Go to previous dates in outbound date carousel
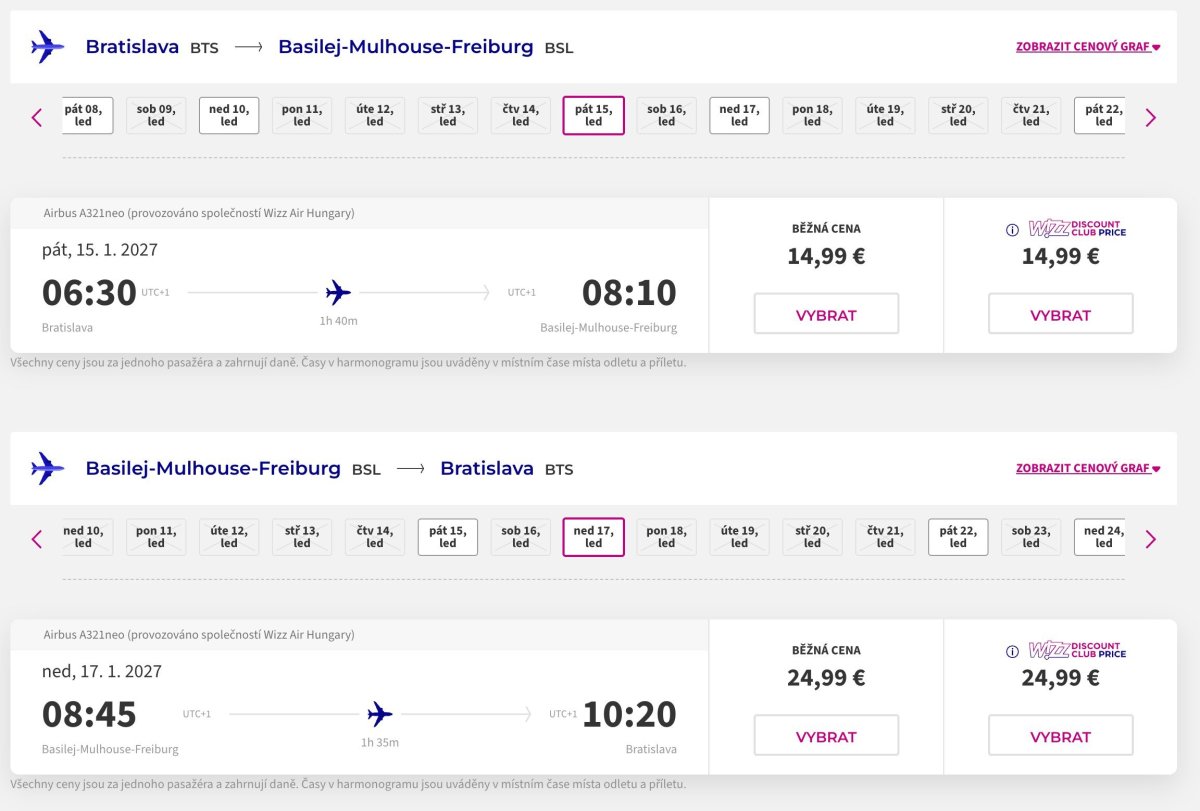The width and height of the screenshot is (1200, 811). tap(37, 117)
